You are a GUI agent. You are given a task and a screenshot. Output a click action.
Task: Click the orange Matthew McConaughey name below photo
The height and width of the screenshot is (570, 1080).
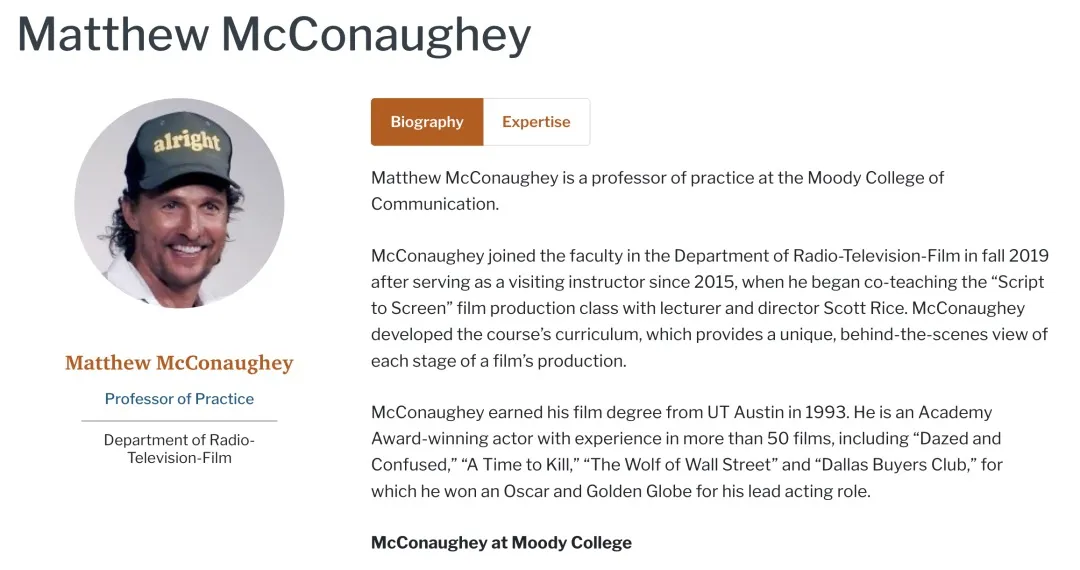tap(179, 363)
